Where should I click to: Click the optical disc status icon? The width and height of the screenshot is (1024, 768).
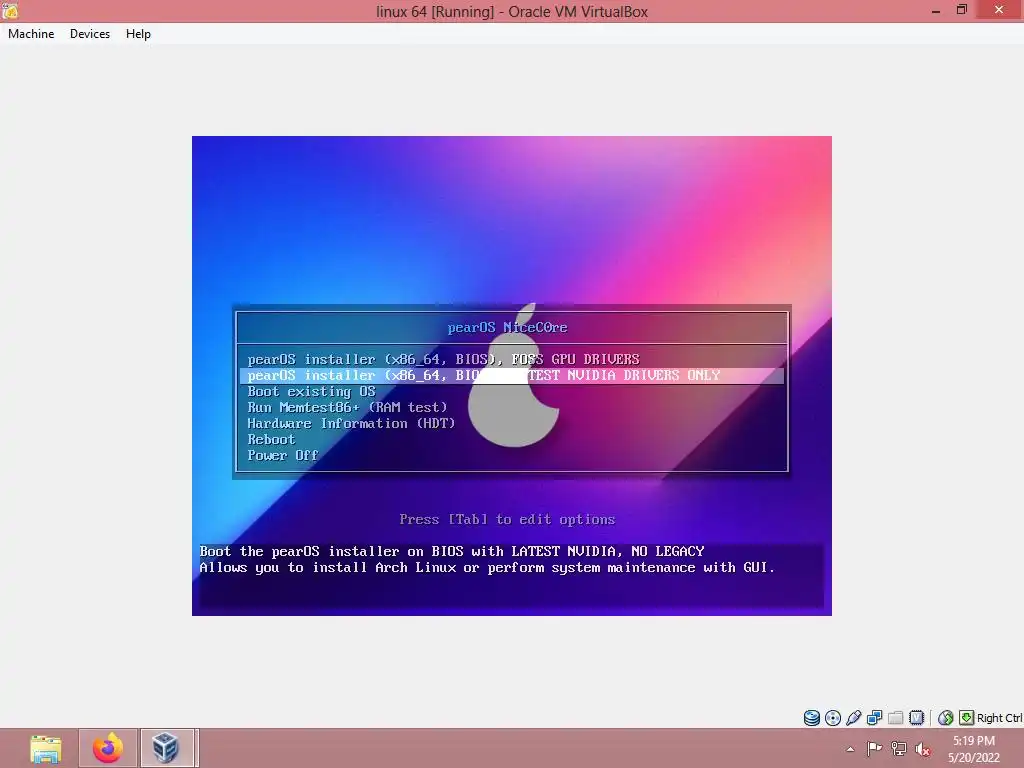coord(833,718)
